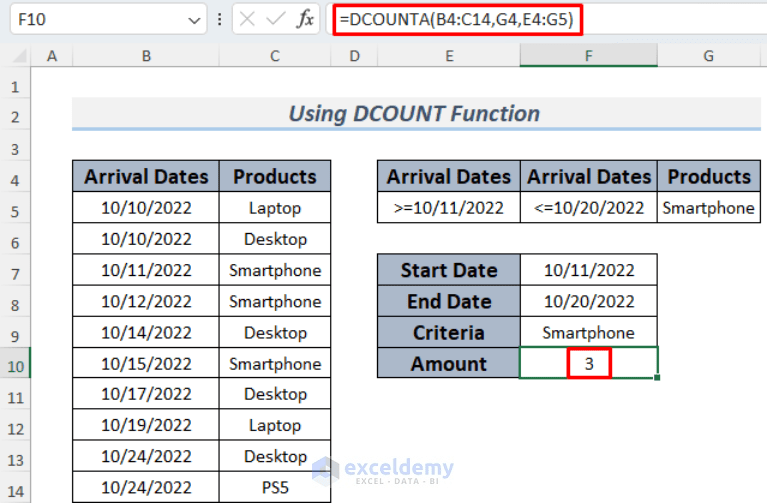The height and width of the screenshot is (503, 767).
Task: Open Insert Function with the fx icon
Action: (x=305, y=20)
